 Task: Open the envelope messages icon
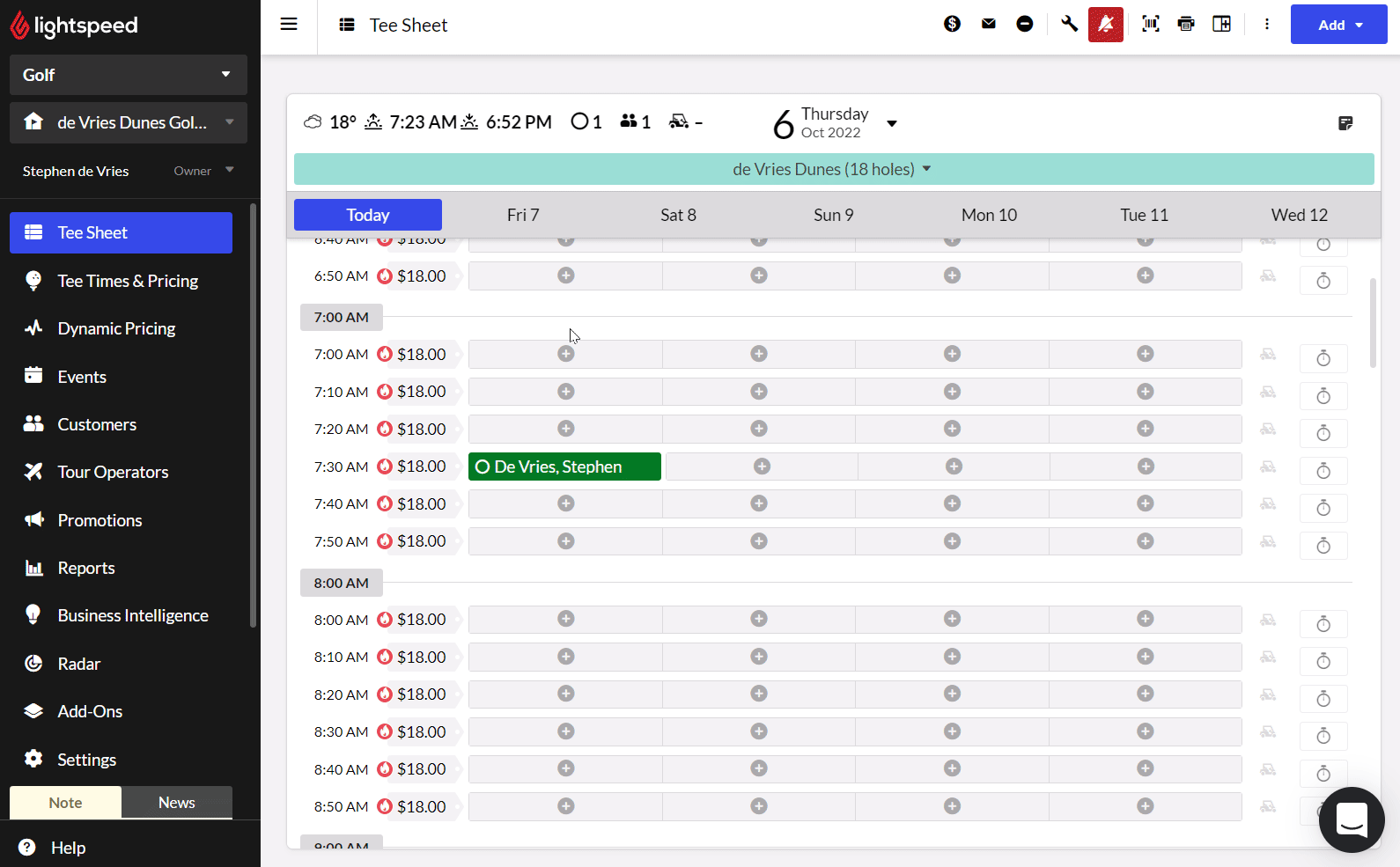click(989, 24)
